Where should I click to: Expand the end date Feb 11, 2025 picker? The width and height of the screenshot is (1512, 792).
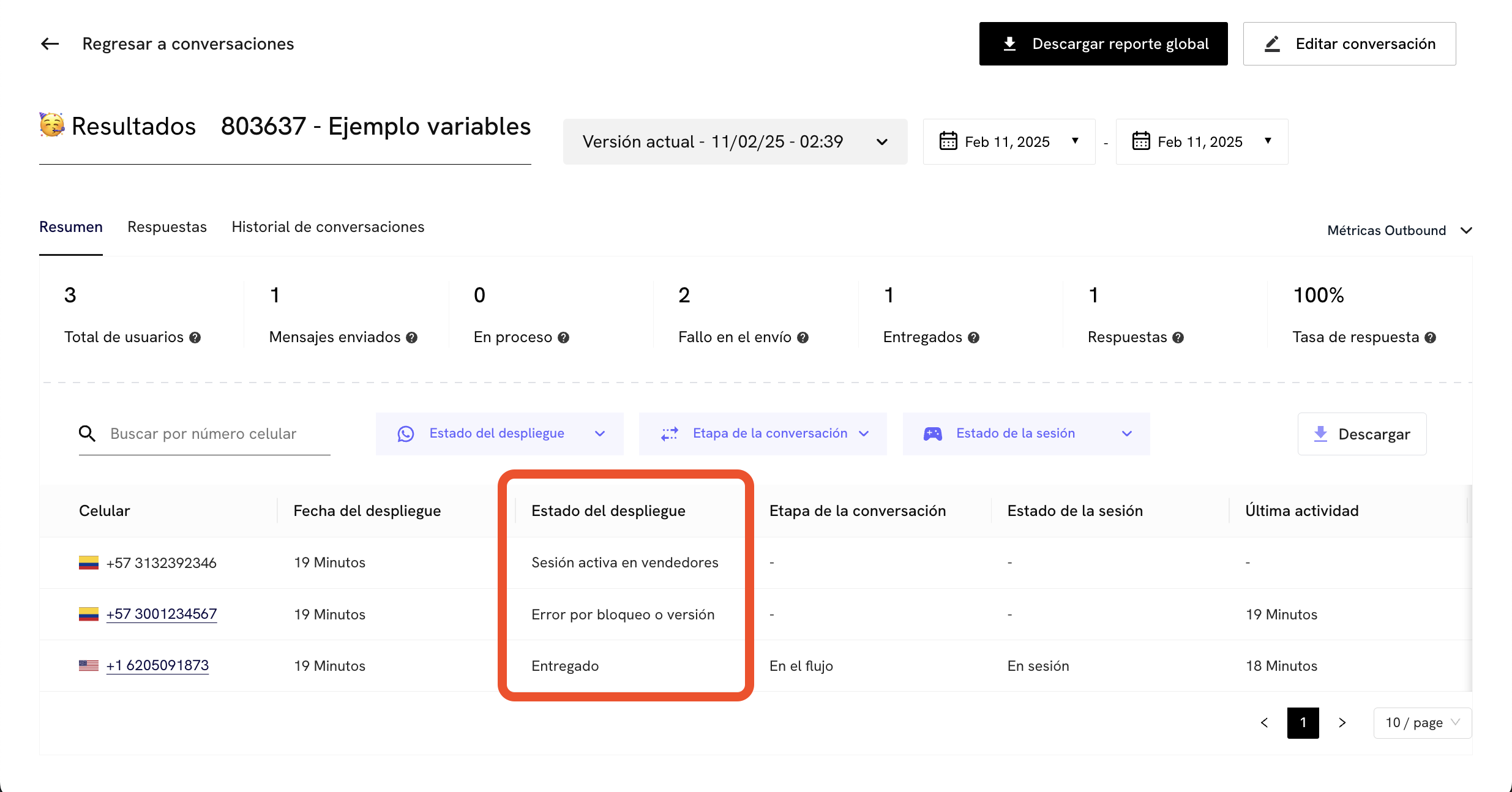click(x=1202, y=141)
